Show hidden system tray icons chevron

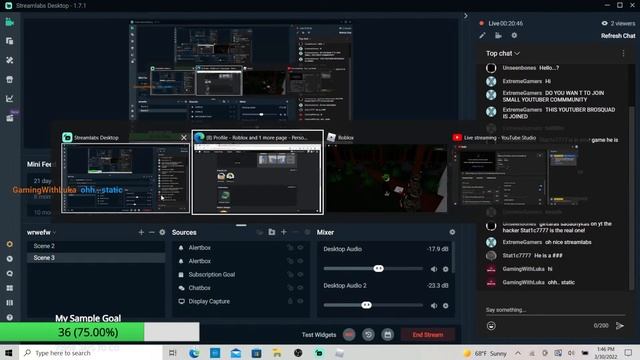[518, 353]
